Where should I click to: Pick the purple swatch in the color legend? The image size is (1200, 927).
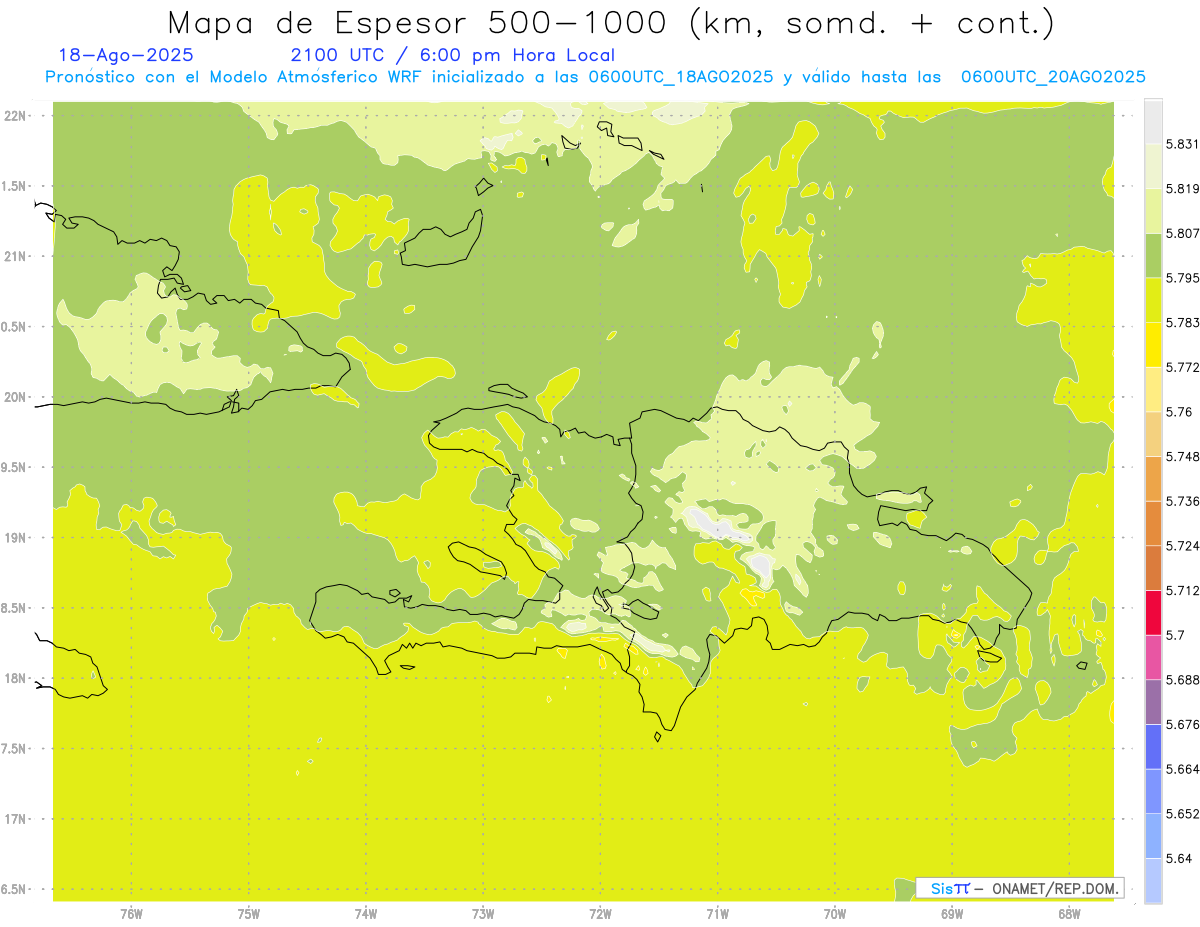pyautogui.click(x=1153, y=701)
